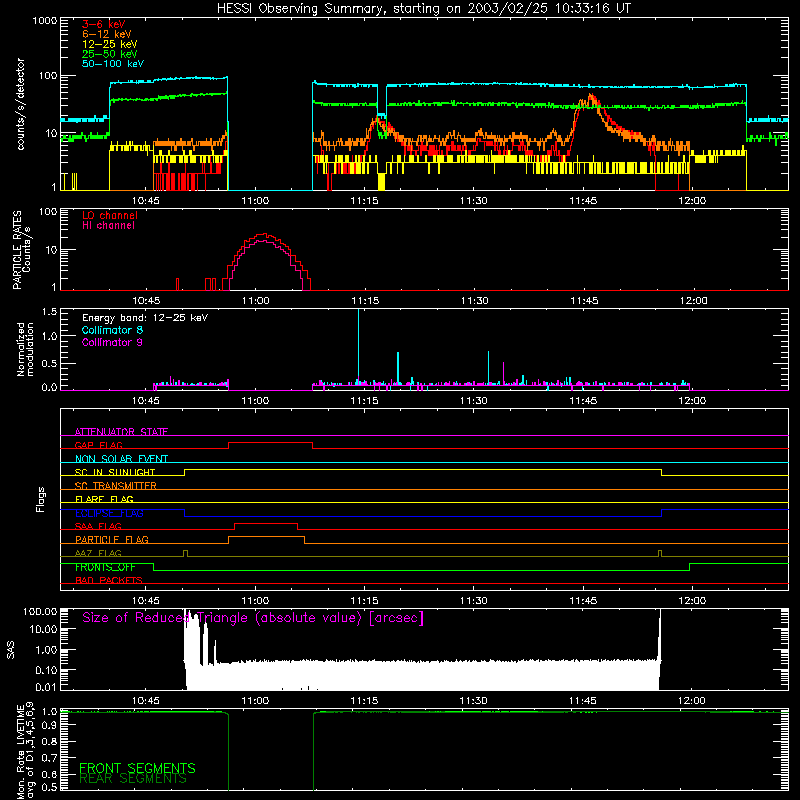Click the '0.5' tick on the livetime axis

coord(49,787)
